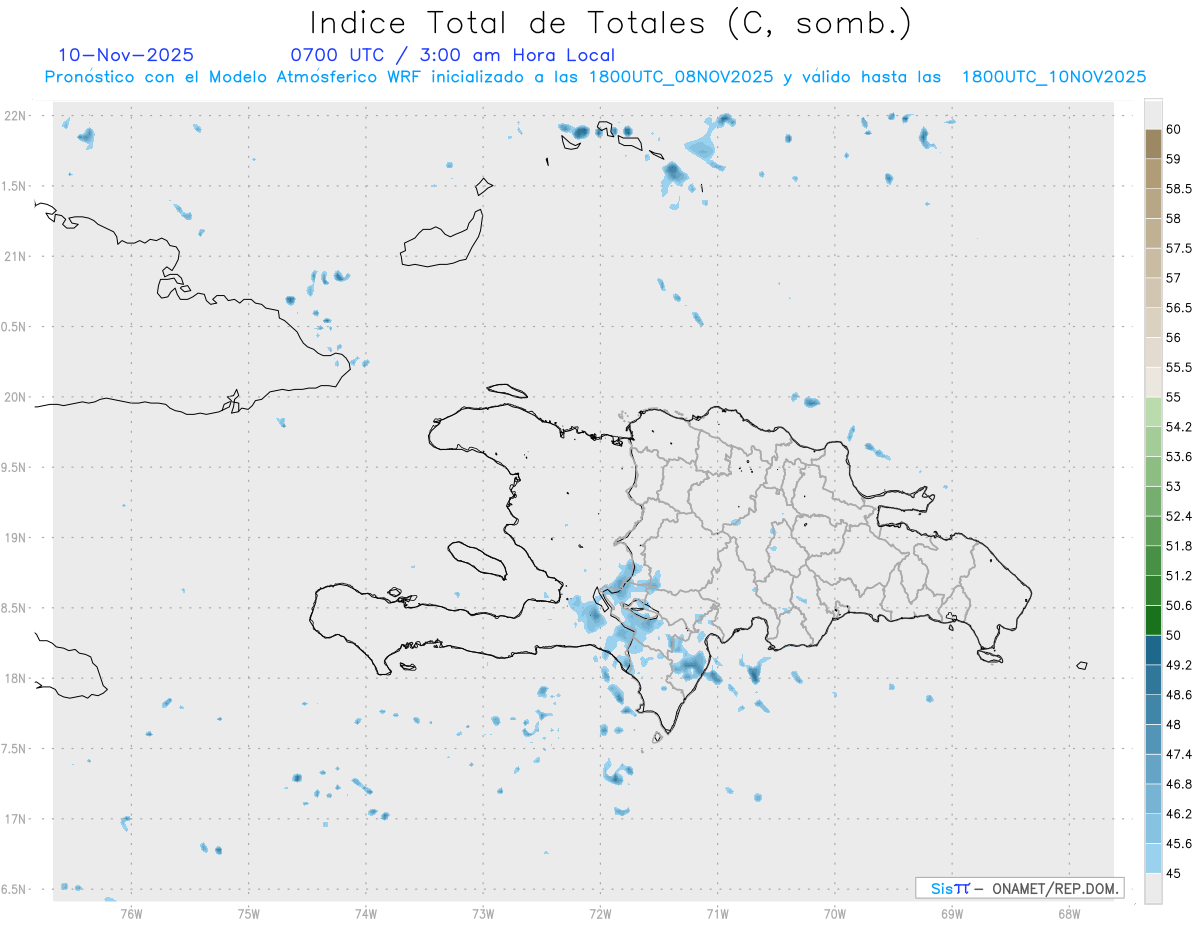The width and height of the screenshot is (1200, 927).
Task: Click the '48' value on the colorbar
Action: [x=1174, y=724]
